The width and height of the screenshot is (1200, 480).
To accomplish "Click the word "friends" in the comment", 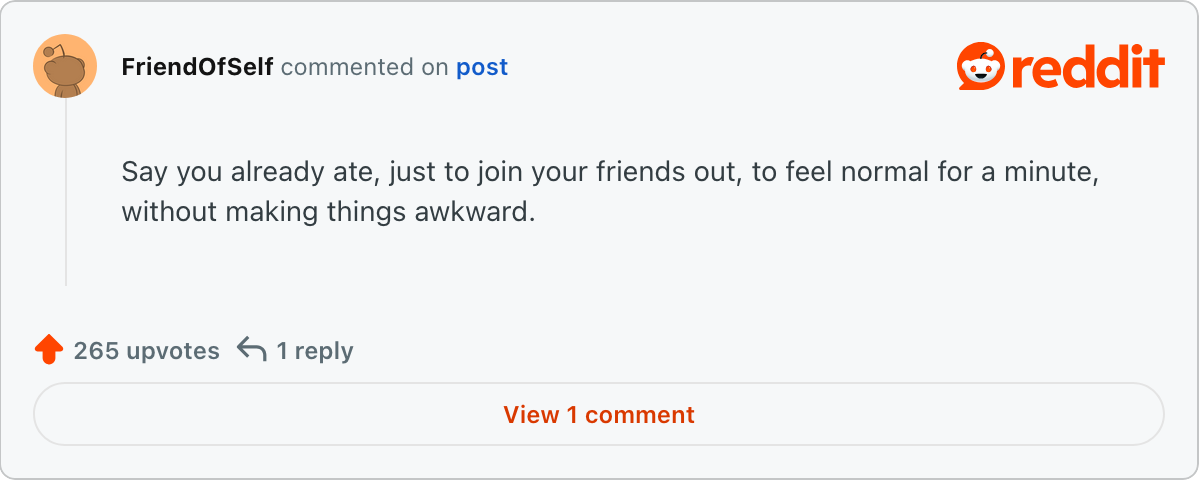I will (x=638, y=171).
